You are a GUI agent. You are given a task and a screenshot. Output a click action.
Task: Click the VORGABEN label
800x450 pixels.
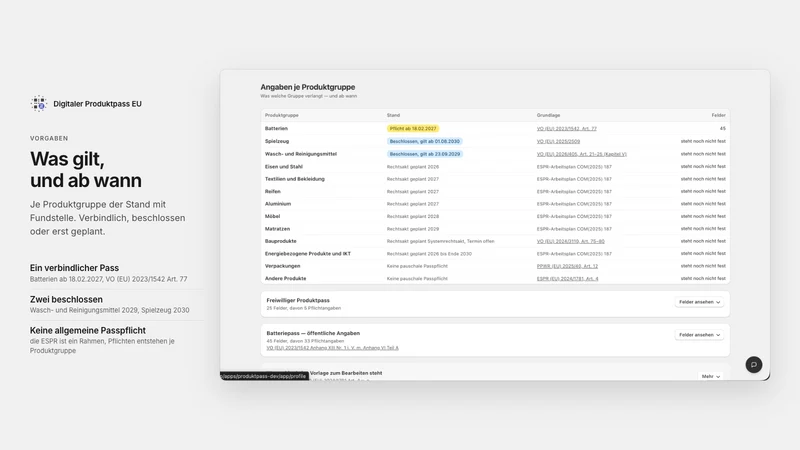click(x=48, y=138)
